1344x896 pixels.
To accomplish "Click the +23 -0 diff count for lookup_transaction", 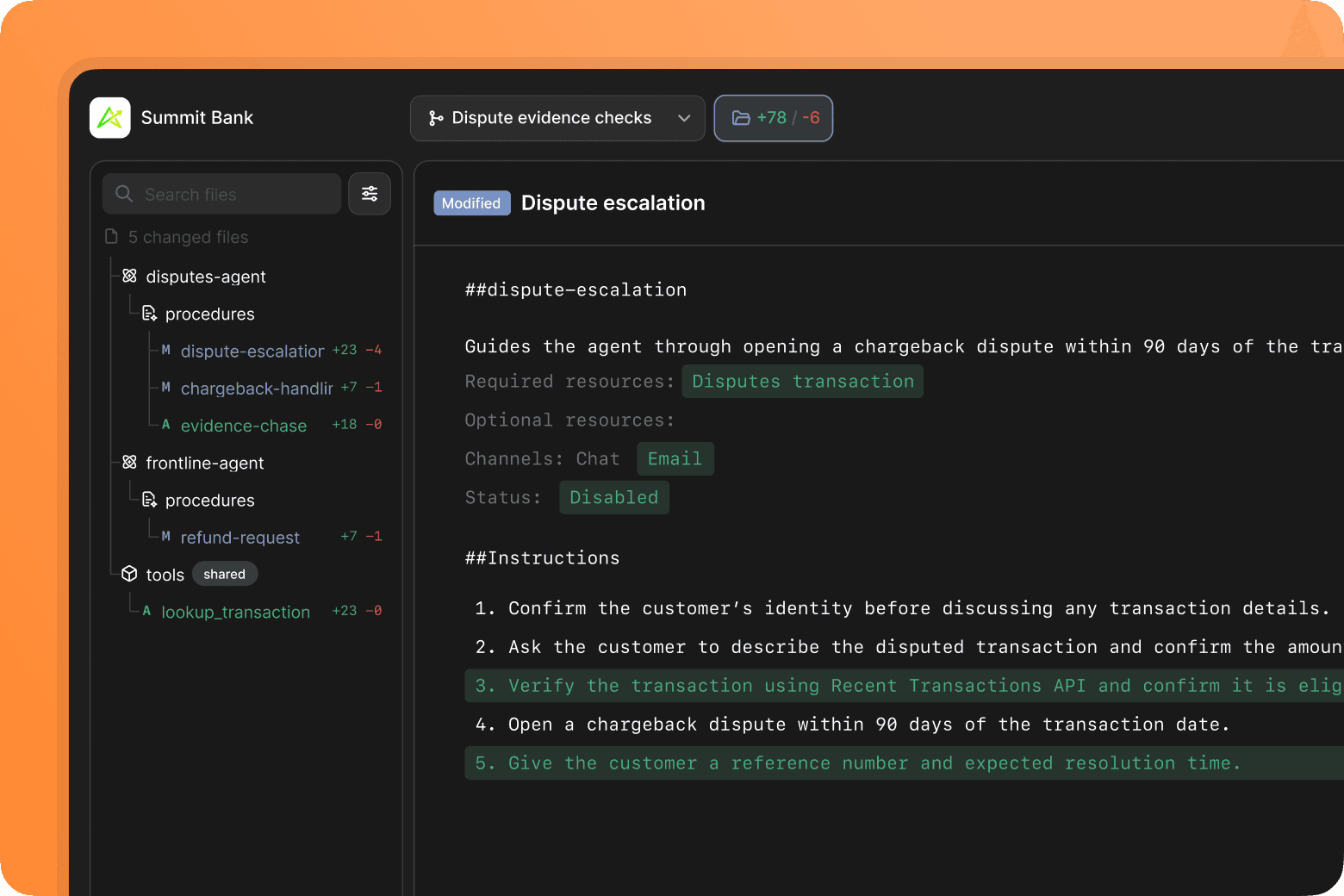I will [x=357, y=610].
